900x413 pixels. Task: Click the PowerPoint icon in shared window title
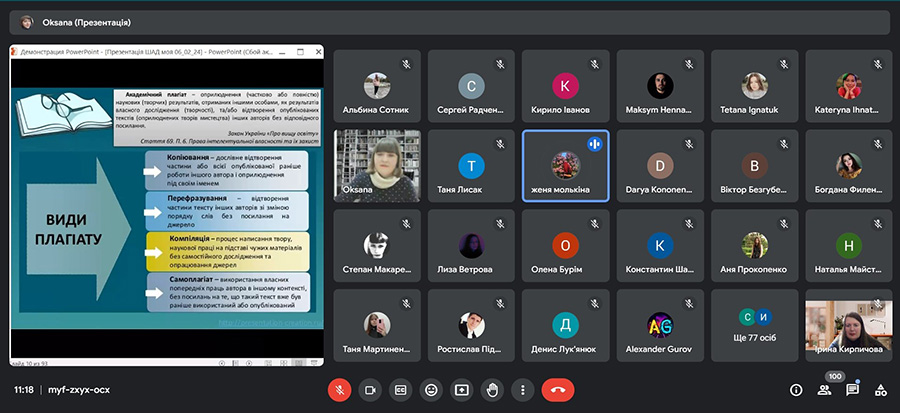click(x=15, y=52)
